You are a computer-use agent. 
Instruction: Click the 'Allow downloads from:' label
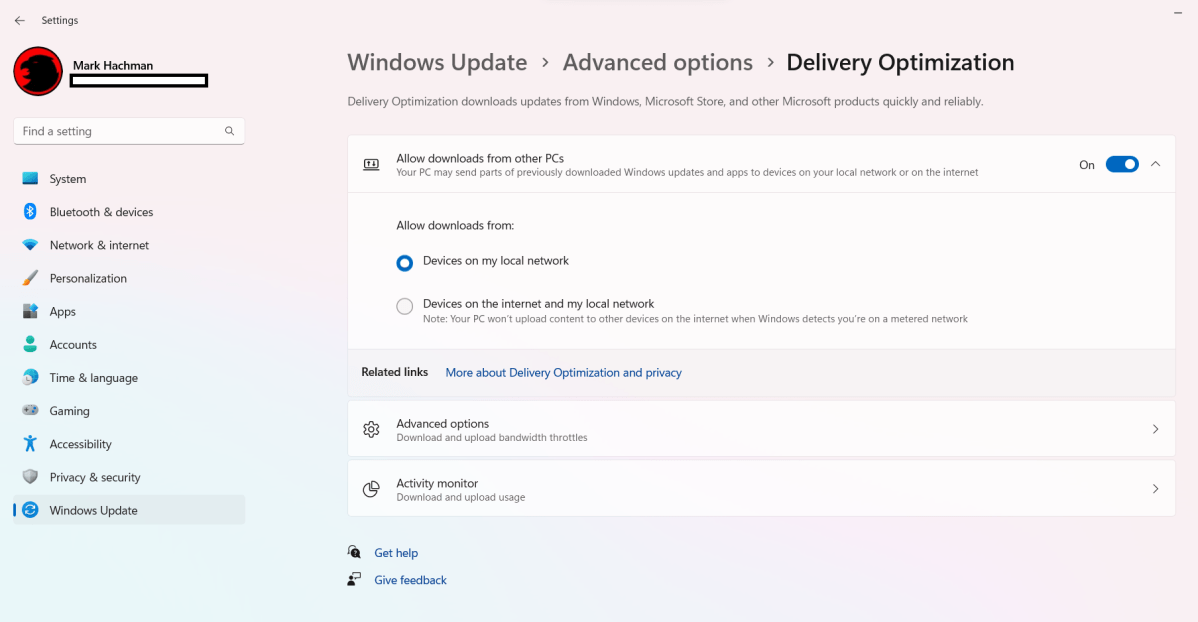[455, 225]
